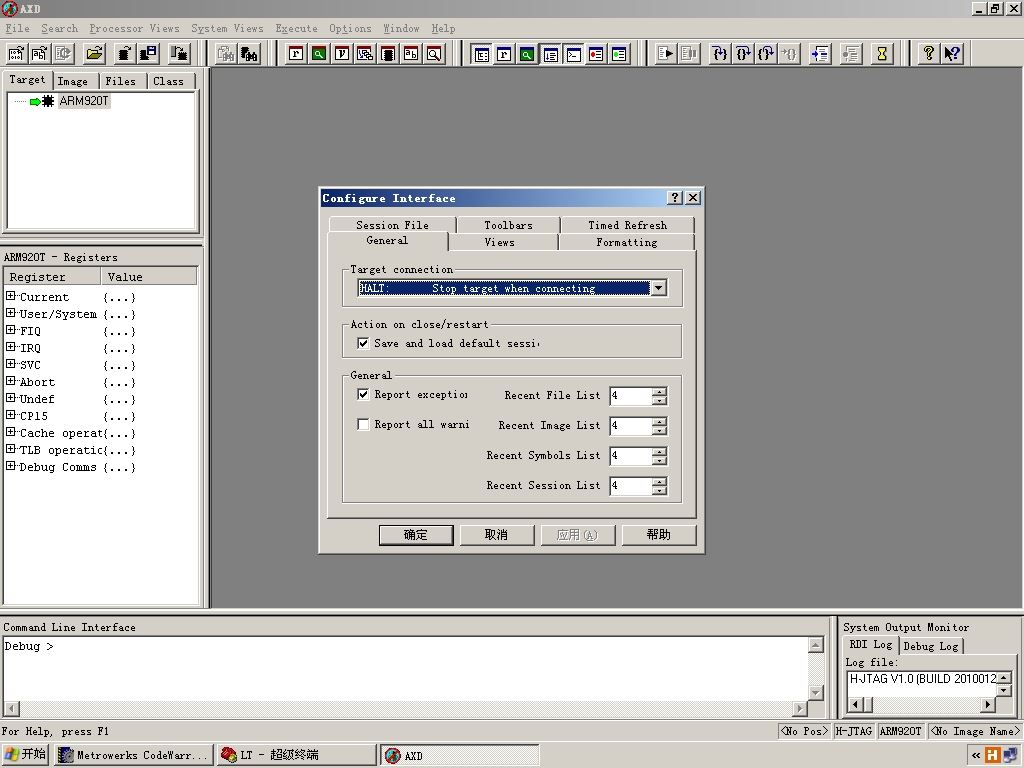Click the 帮助 (Help) button
Screen dimensions: 1024x768
point(658,535)
